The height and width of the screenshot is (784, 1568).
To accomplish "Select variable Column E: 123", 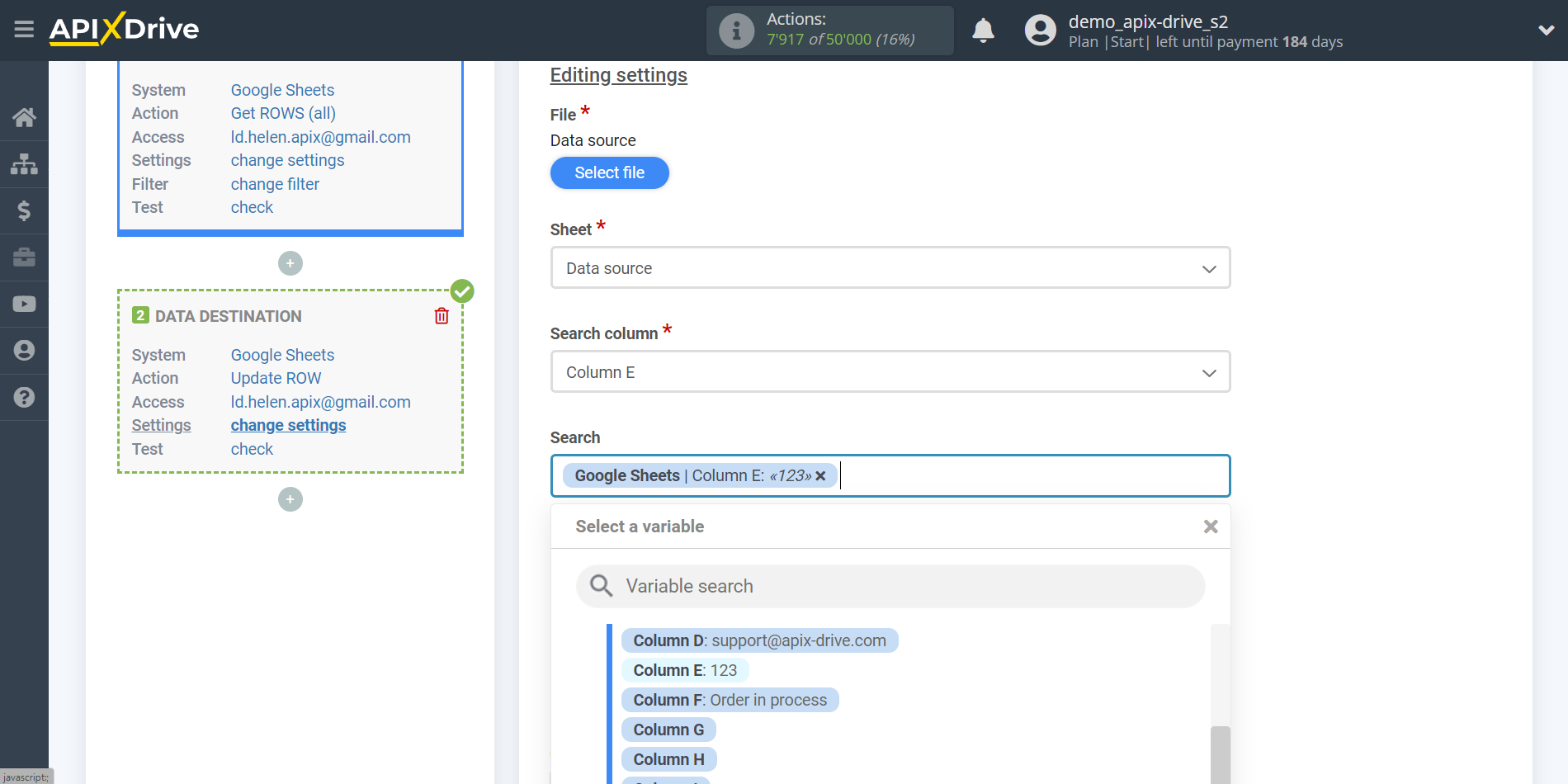I will tap(685, 670).
